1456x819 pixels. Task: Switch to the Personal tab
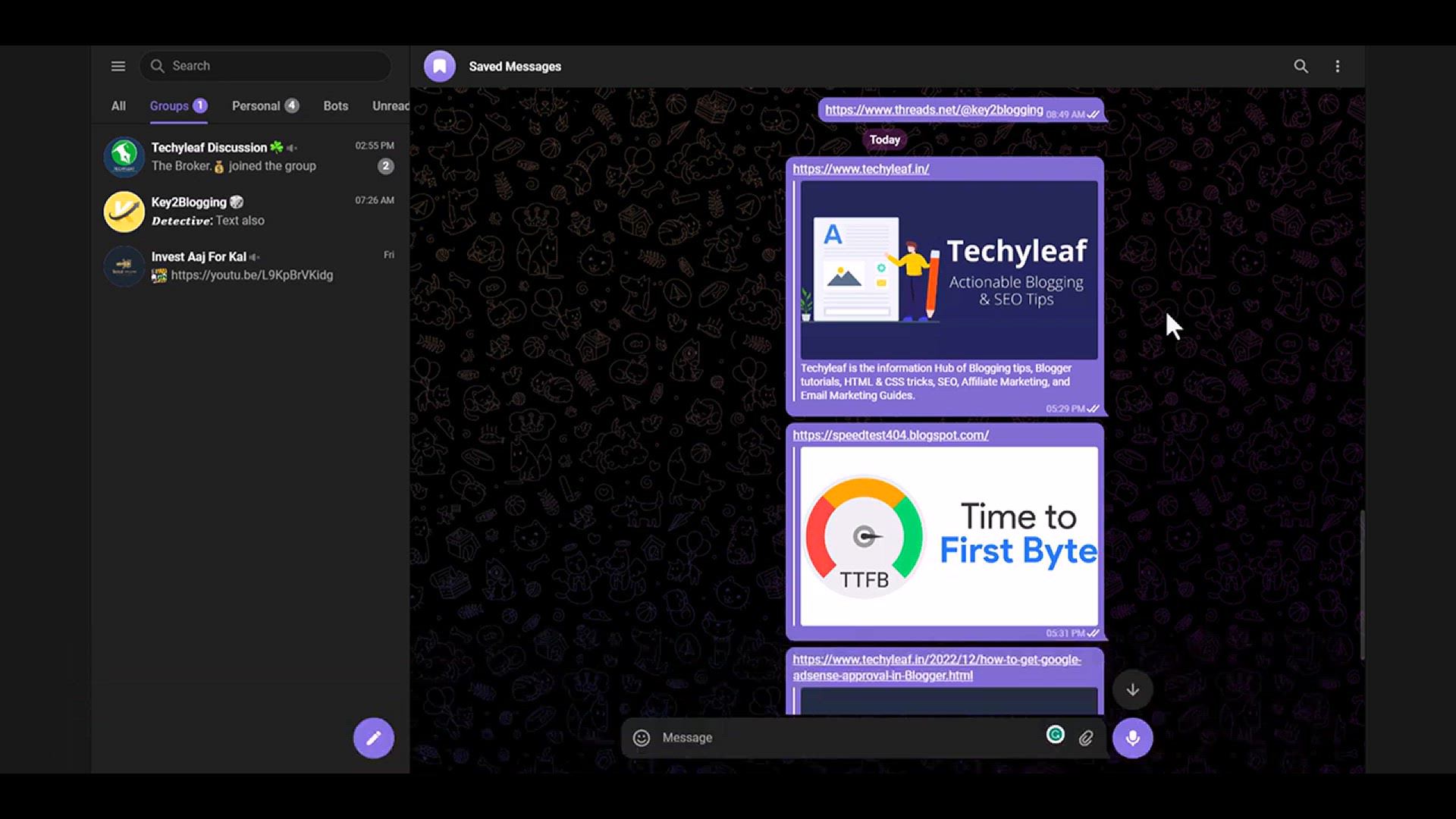pos(265,106)
